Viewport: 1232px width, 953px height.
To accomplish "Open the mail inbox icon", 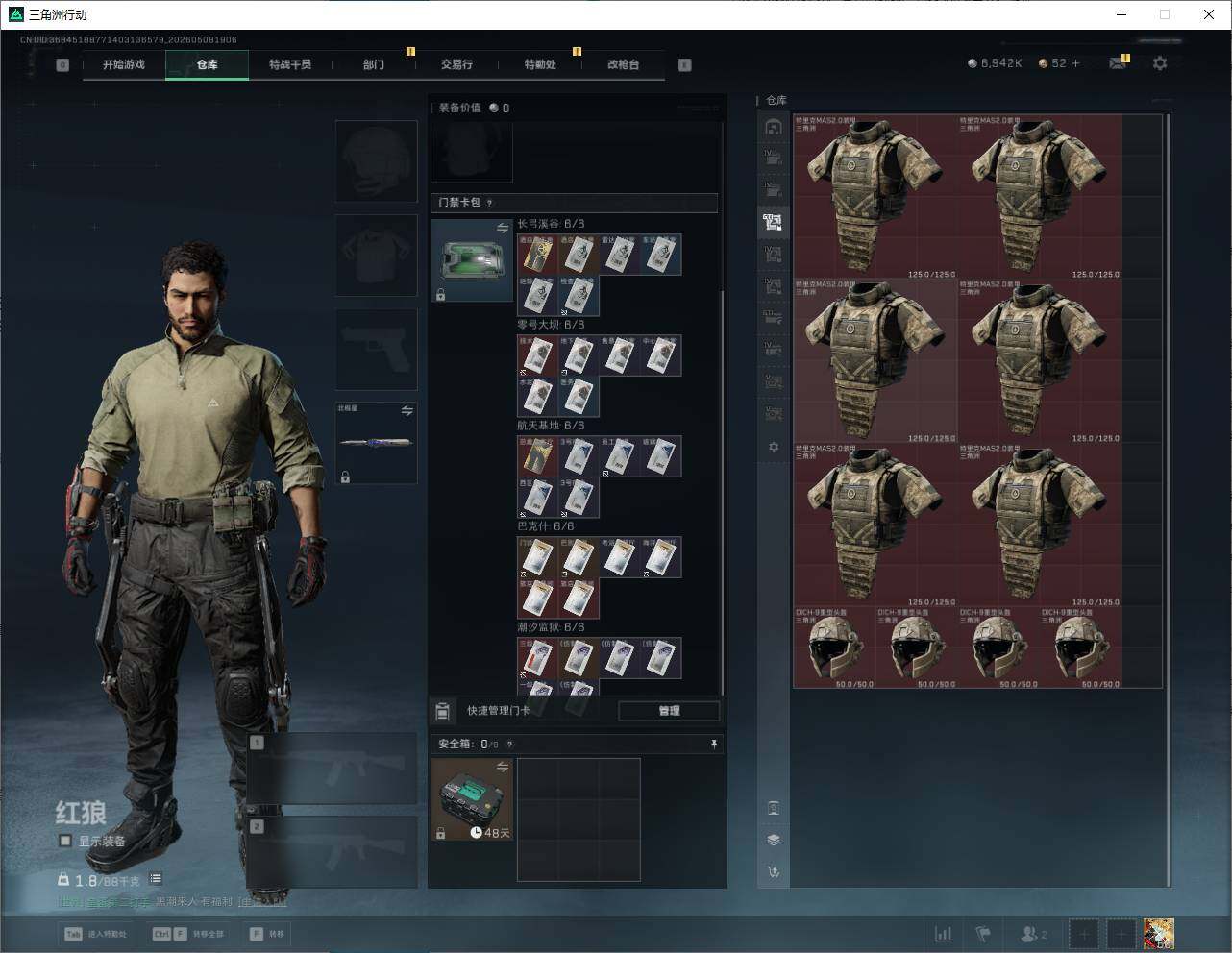I will pos(1118,63).
